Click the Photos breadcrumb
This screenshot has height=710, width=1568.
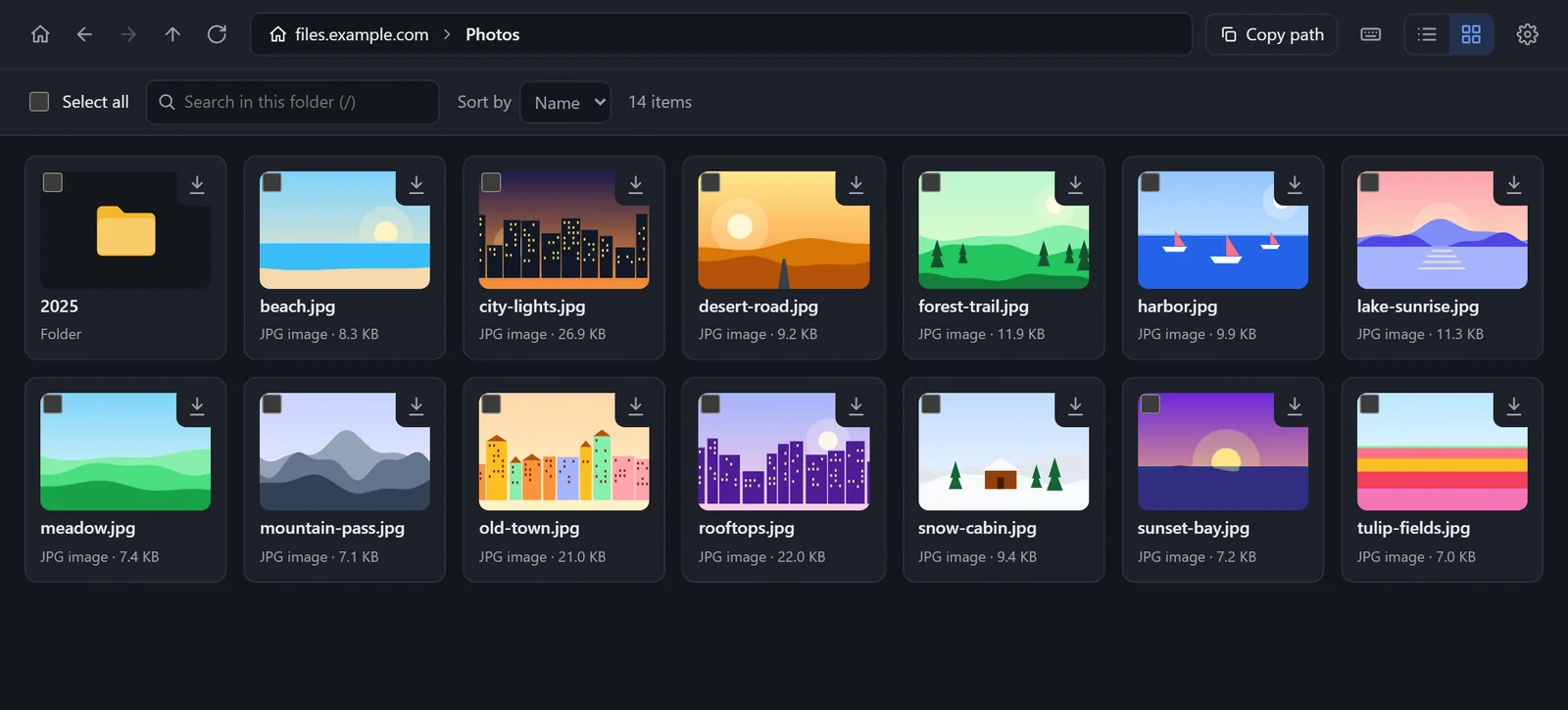point(493,34)
